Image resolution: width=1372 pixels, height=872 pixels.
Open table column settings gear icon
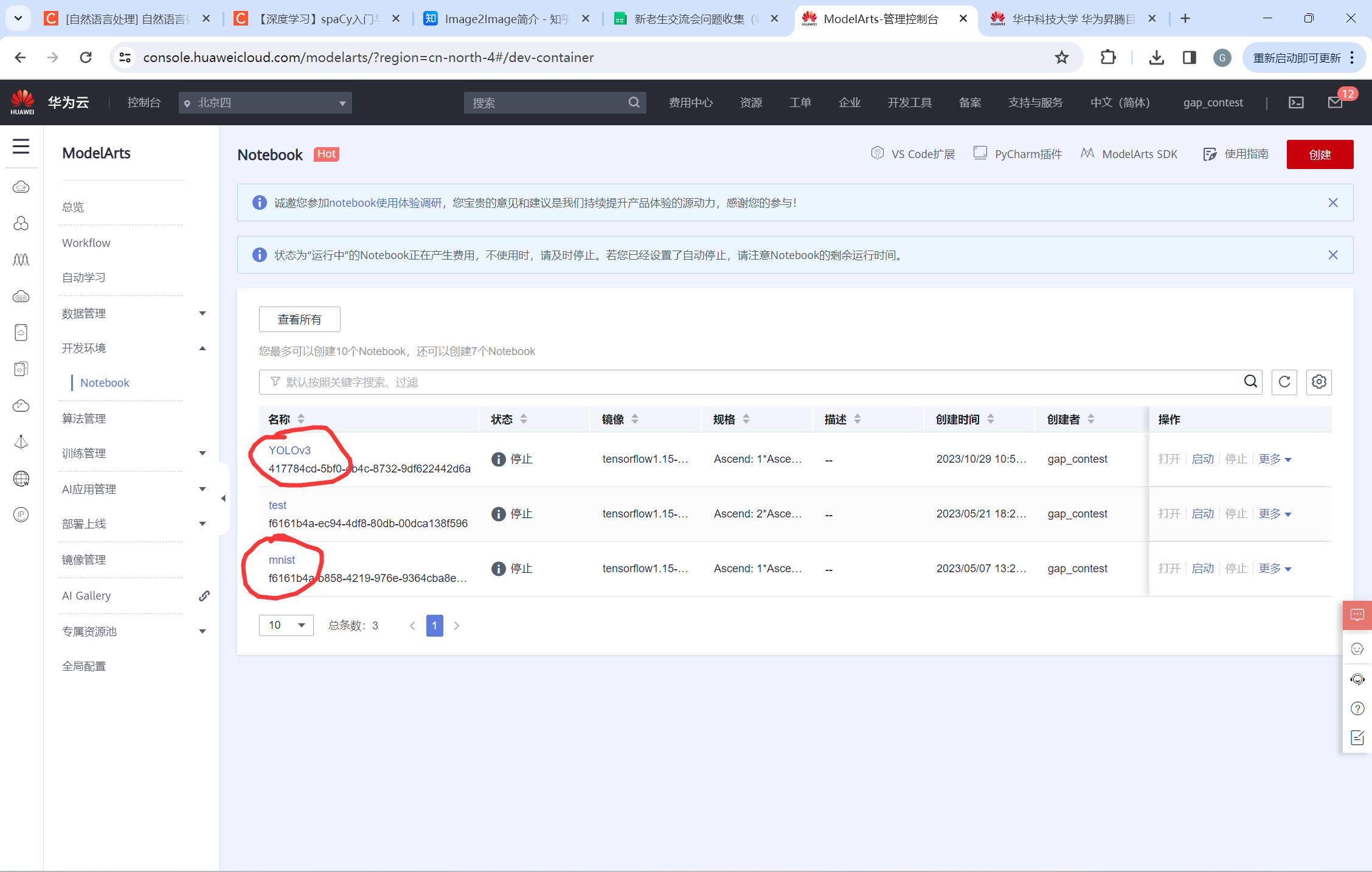[x=1318, y=382]
